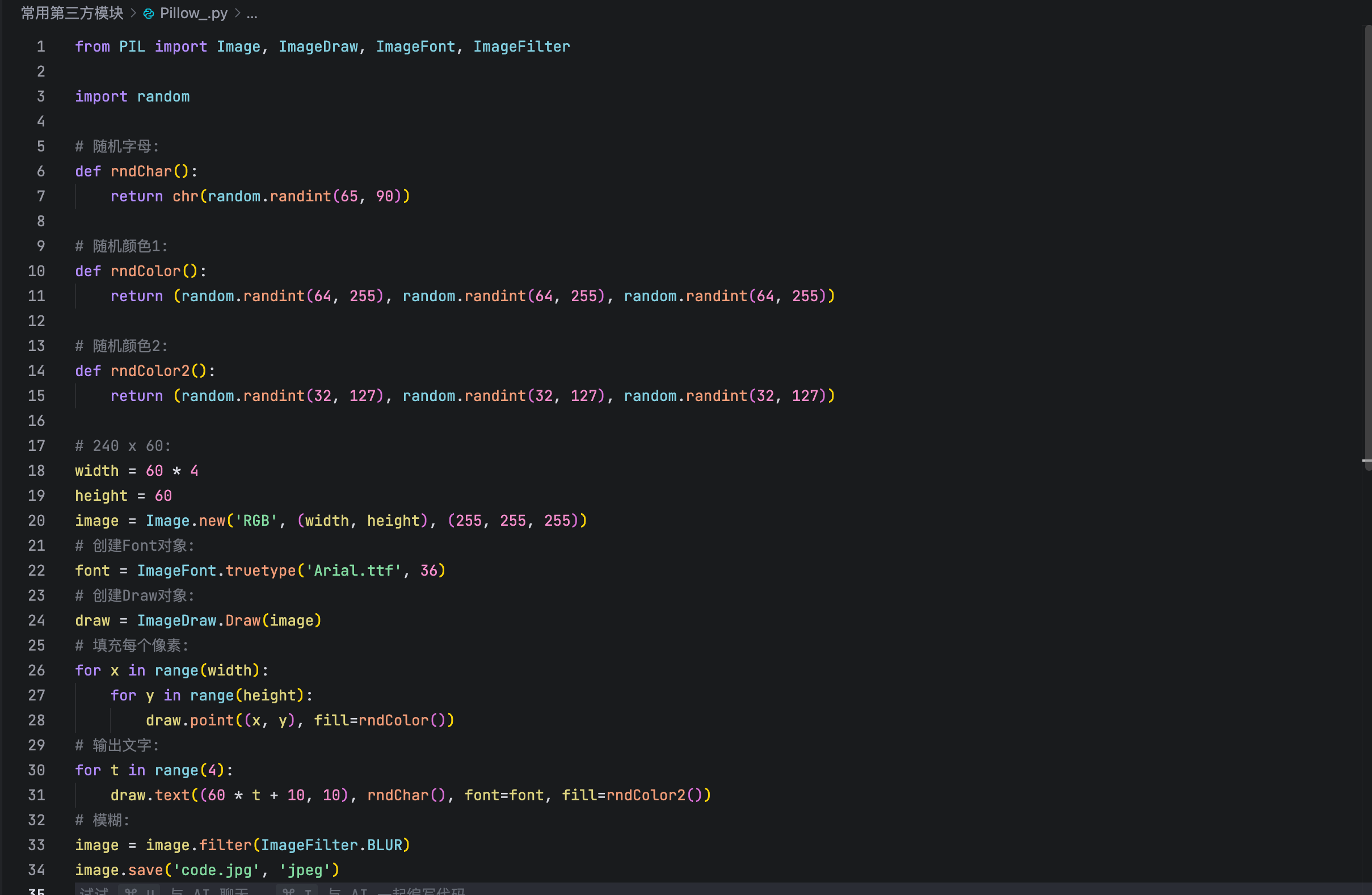
Task: Open the Pillow_.py breadcrumb item
Action: pos(193,13)
